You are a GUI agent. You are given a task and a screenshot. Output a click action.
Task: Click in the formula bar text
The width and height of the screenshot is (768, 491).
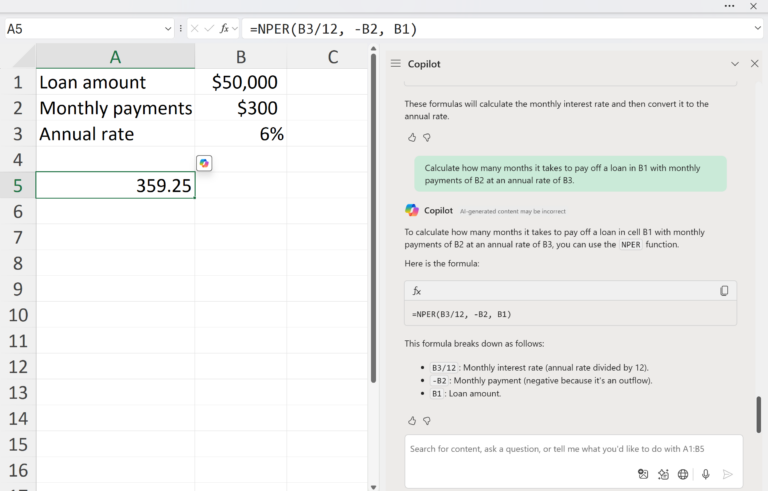click(333, 29)
